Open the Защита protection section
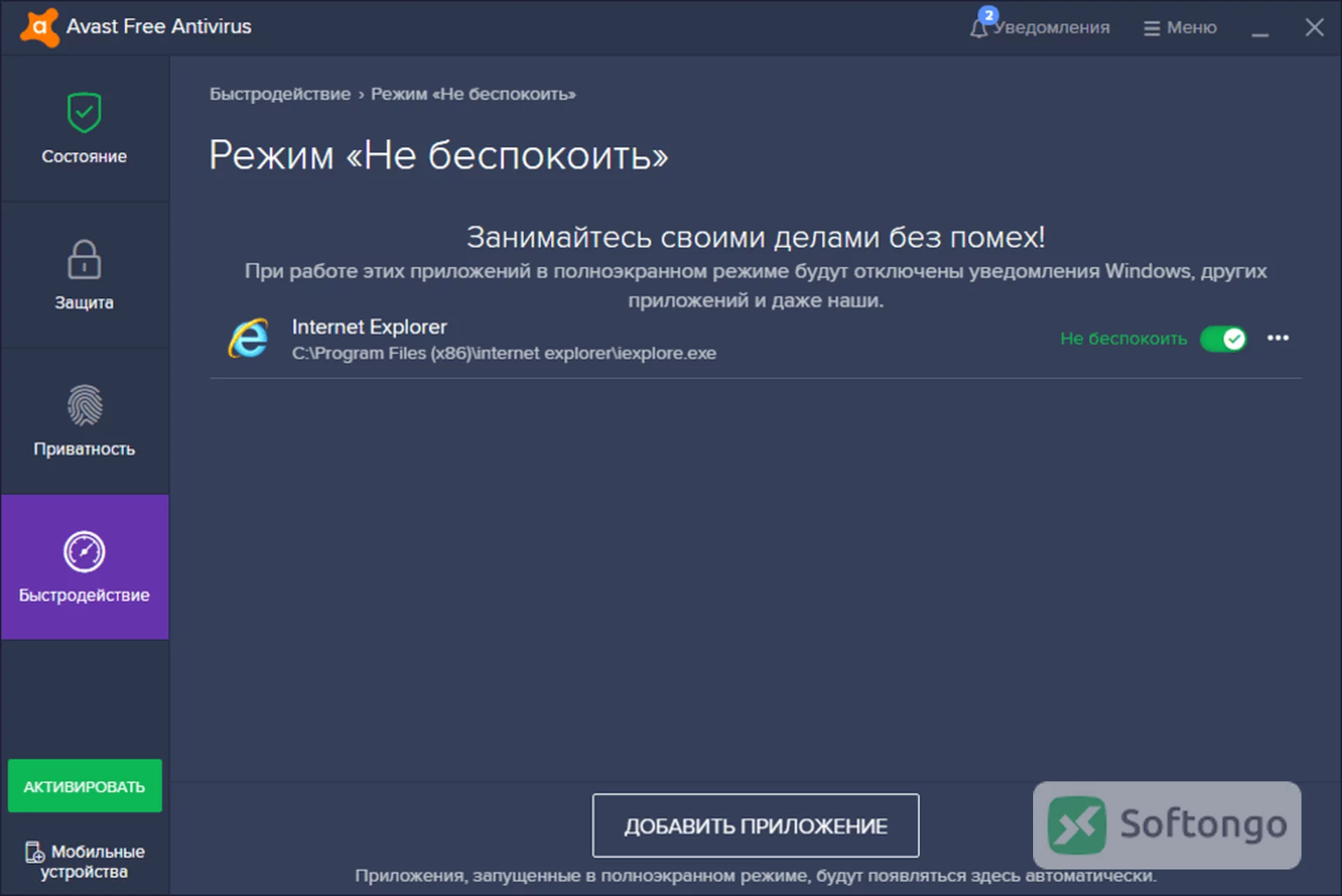Viewport: 1342px width, 896px height. (85, 275)
